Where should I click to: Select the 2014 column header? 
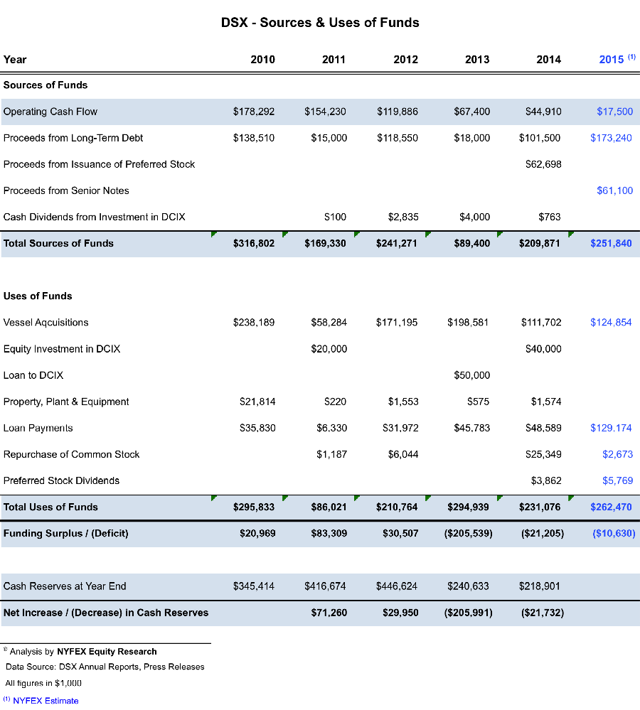tap(549, 59)
